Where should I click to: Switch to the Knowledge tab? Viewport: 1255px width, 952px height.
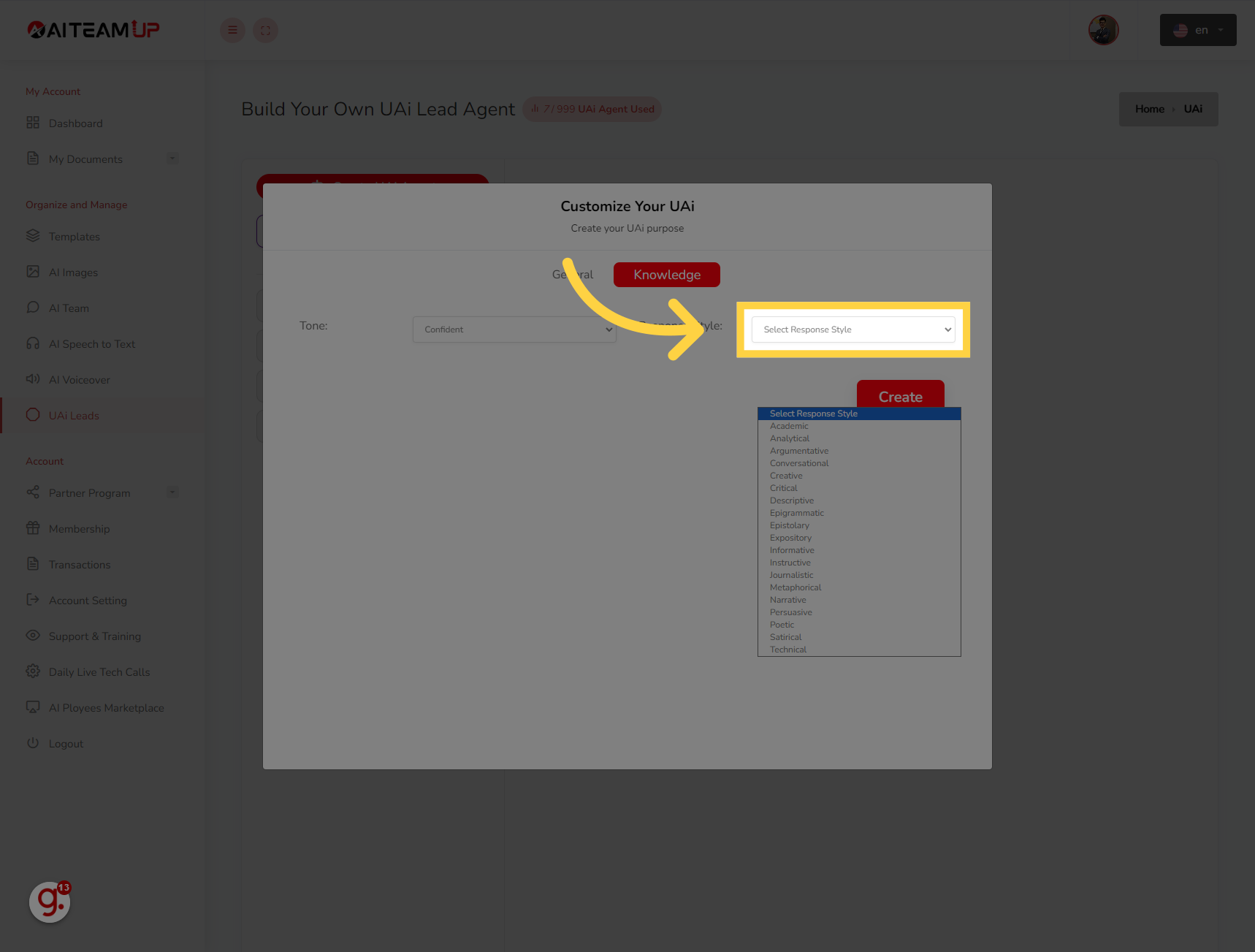pyautogui.click(x=666, y=274)
